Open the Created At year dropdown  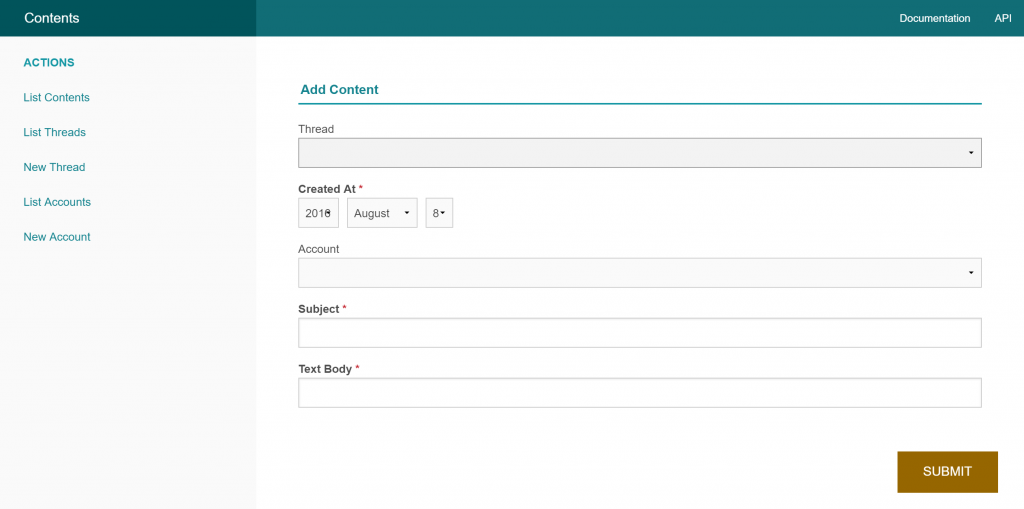pyautogui.click(x=318, y=213)
